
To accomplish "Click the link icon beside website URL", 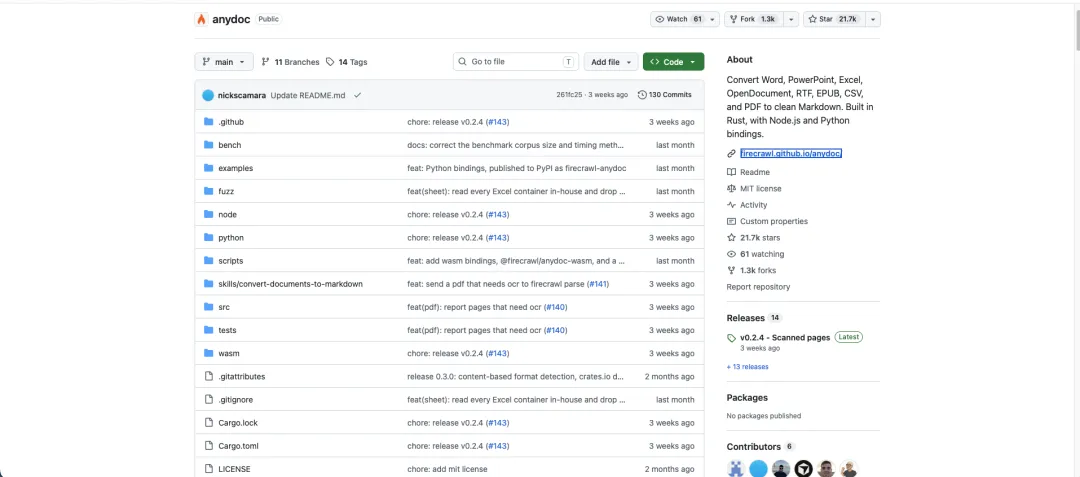I will click(731, 153).
